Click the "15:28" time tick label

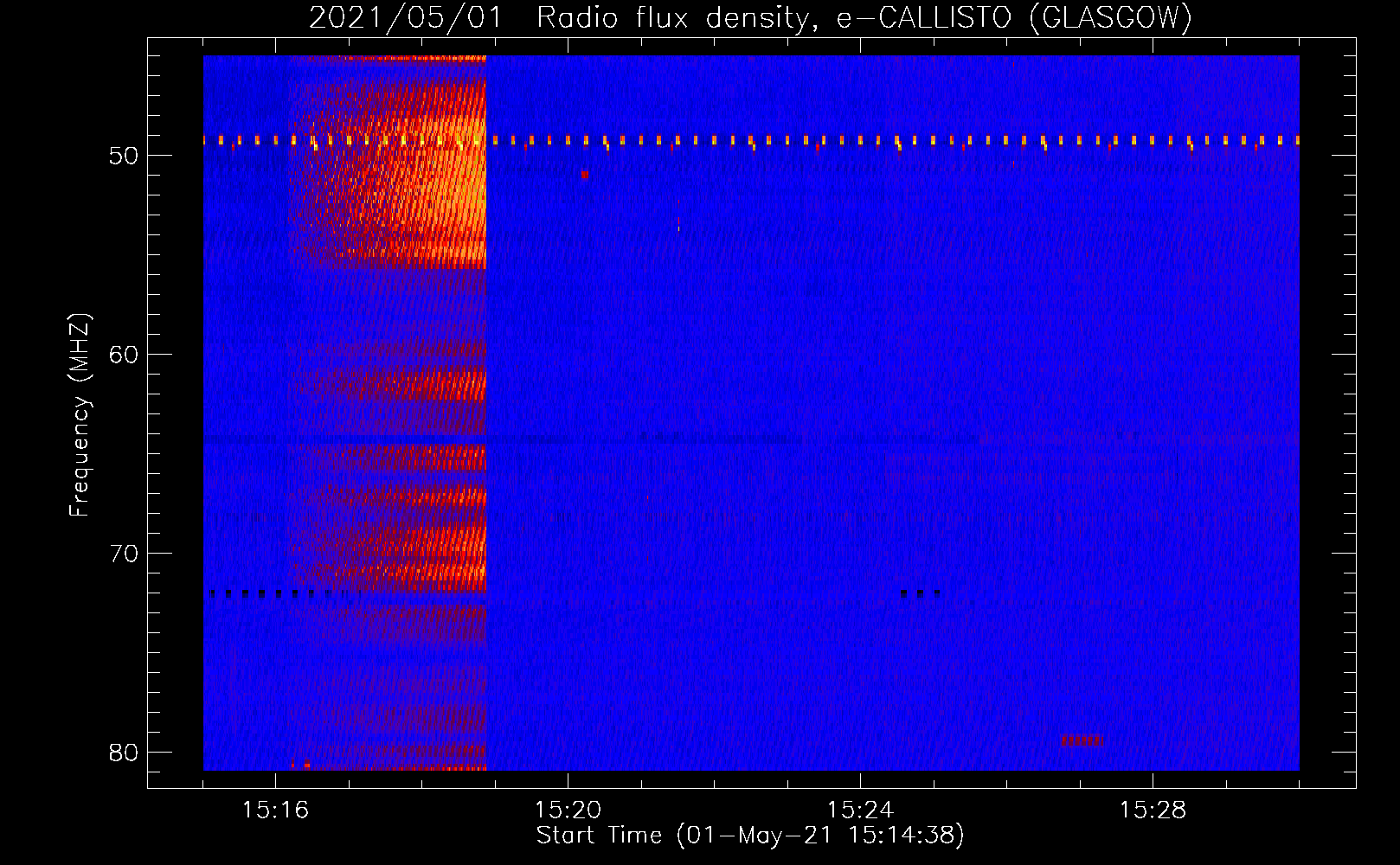(1153, 811)
